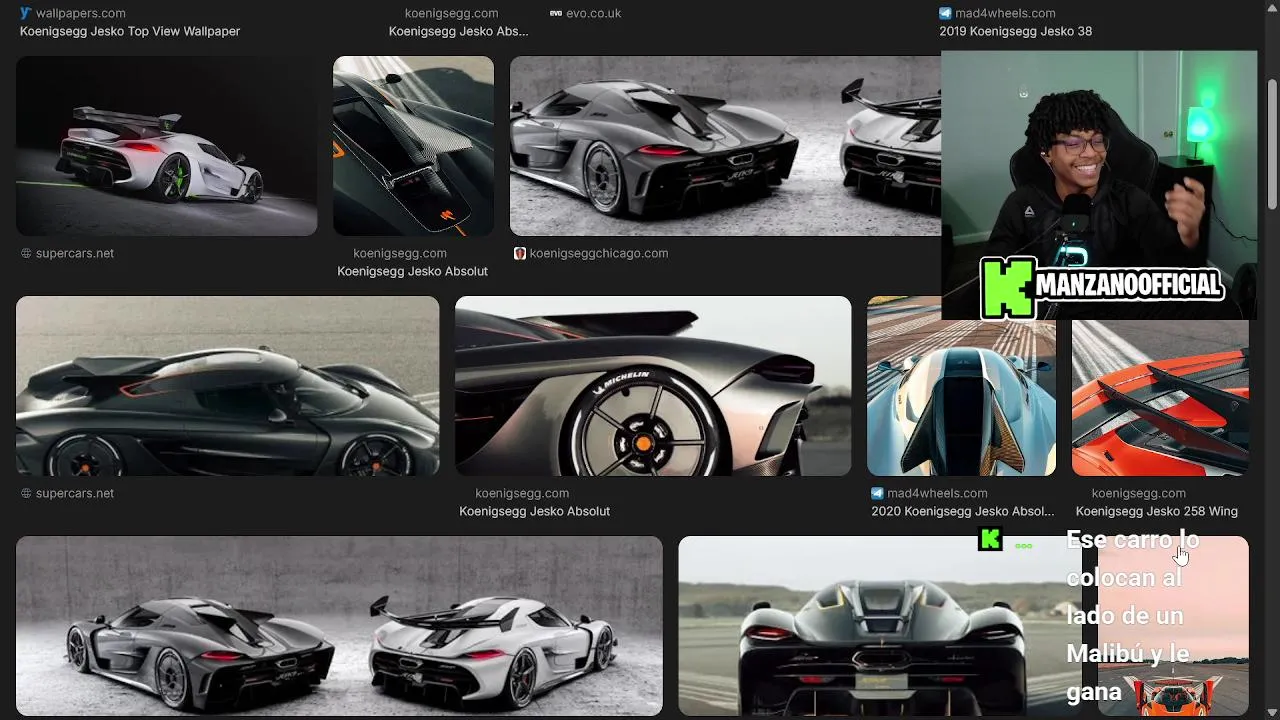
Task: Open the white Jesko rear-view thumbnail
Action: [x=167, y=146]
